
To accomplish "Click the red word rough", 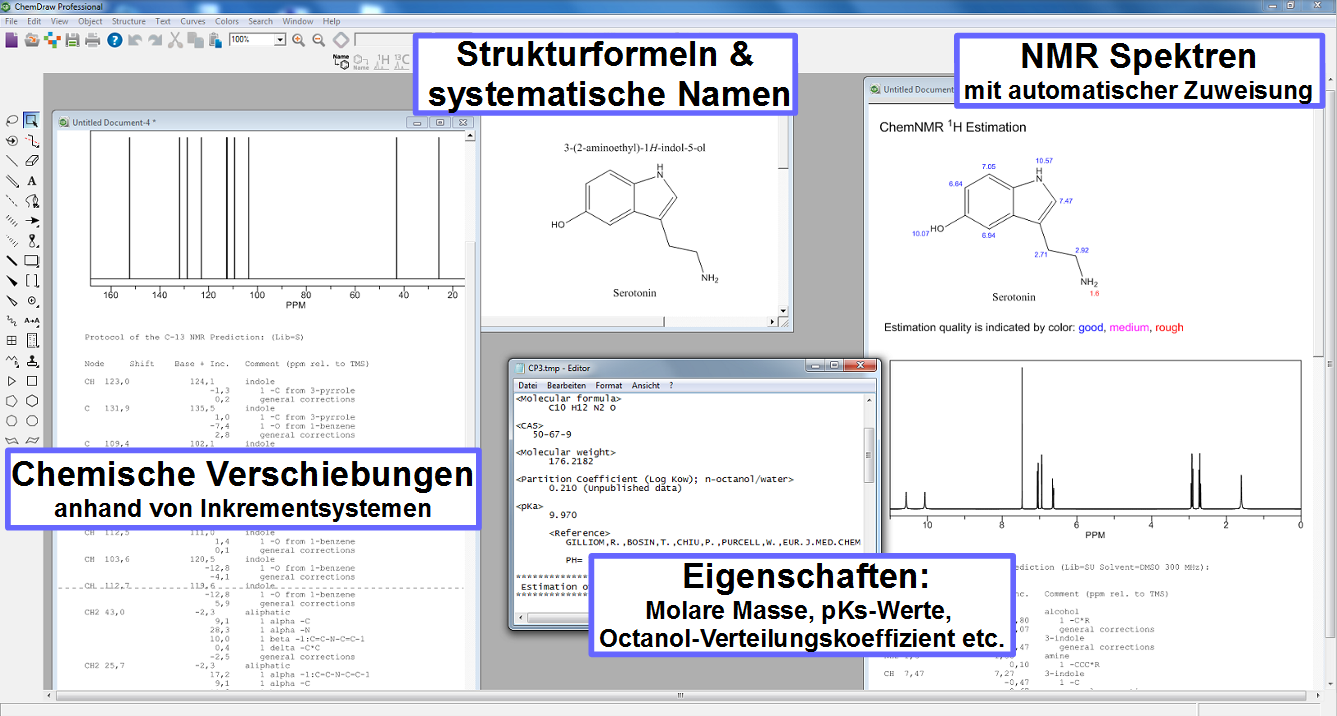I will [1169, 327].
